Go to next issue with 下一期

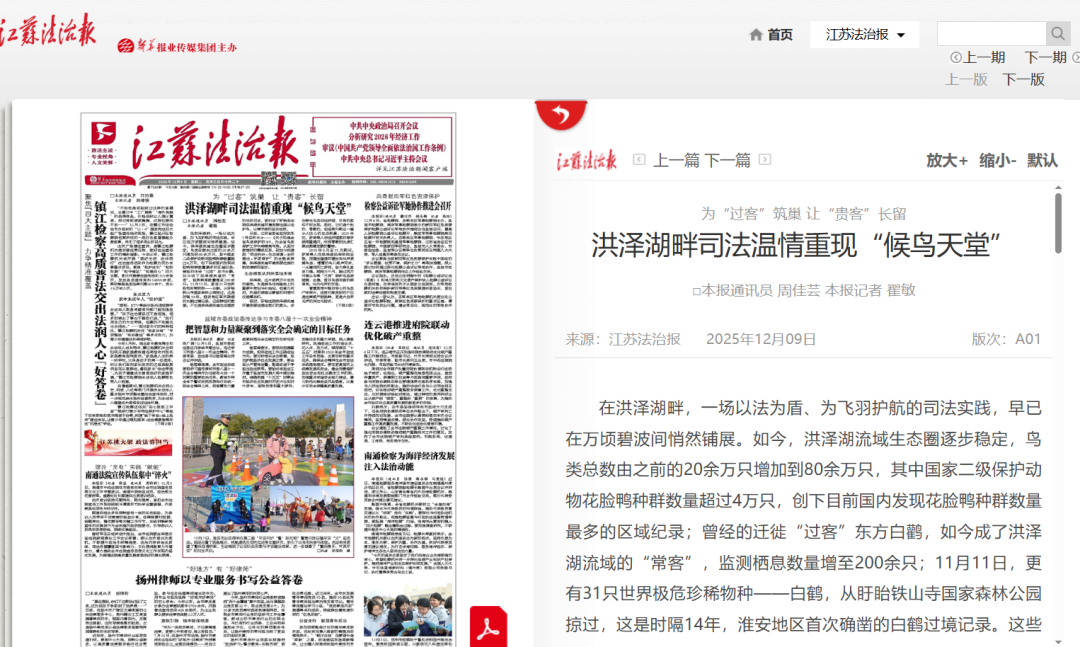1045,58
